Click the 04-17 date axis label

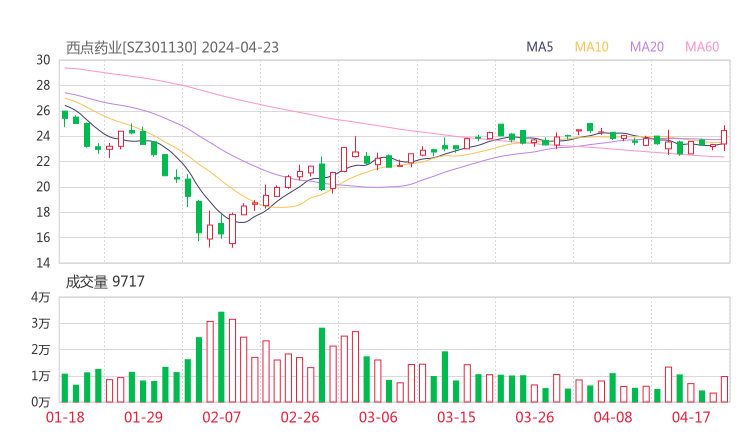click(691, 417)
